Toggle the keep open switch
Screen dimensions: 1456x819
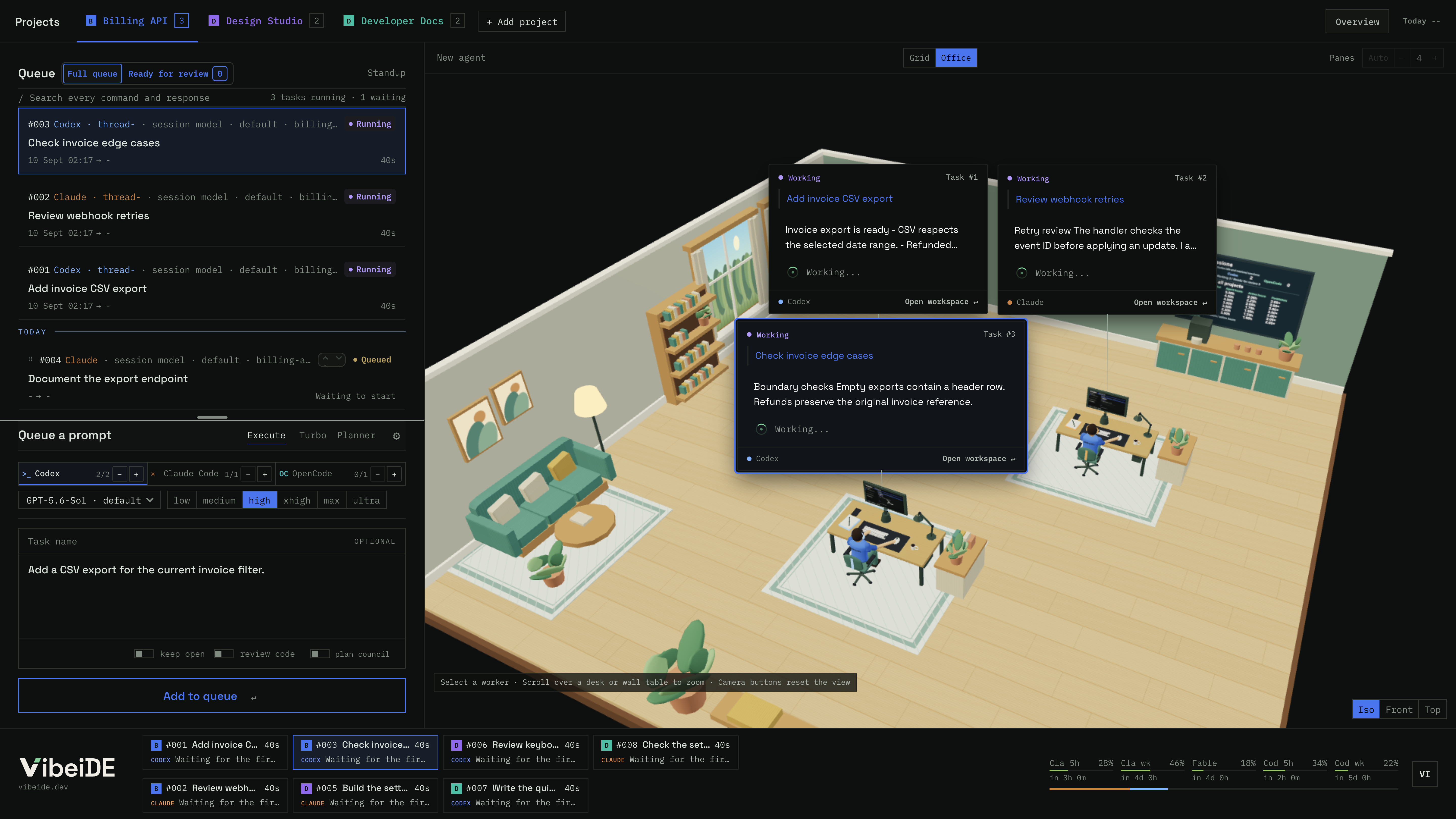pyautogui.click(x=144, y=654)
